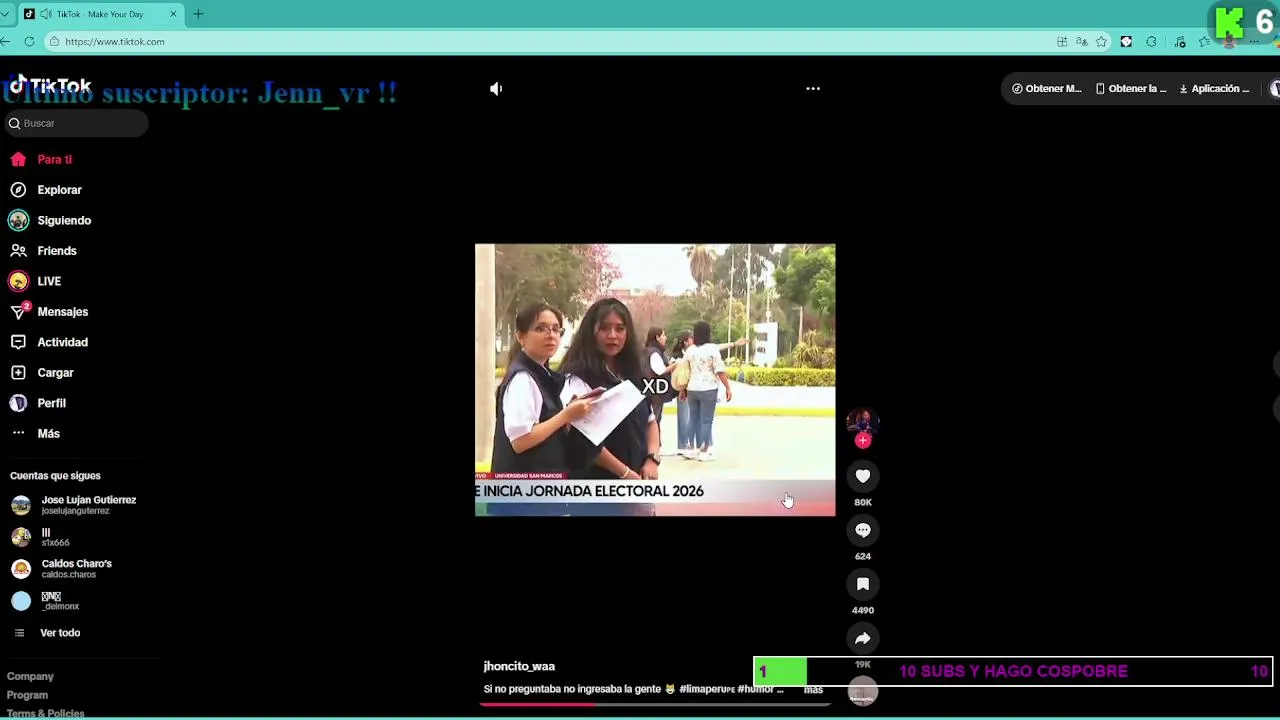Viewport: 1280px width, 720px height.
Task: Click the browser back arrow
Action: (x=6, y=41)
